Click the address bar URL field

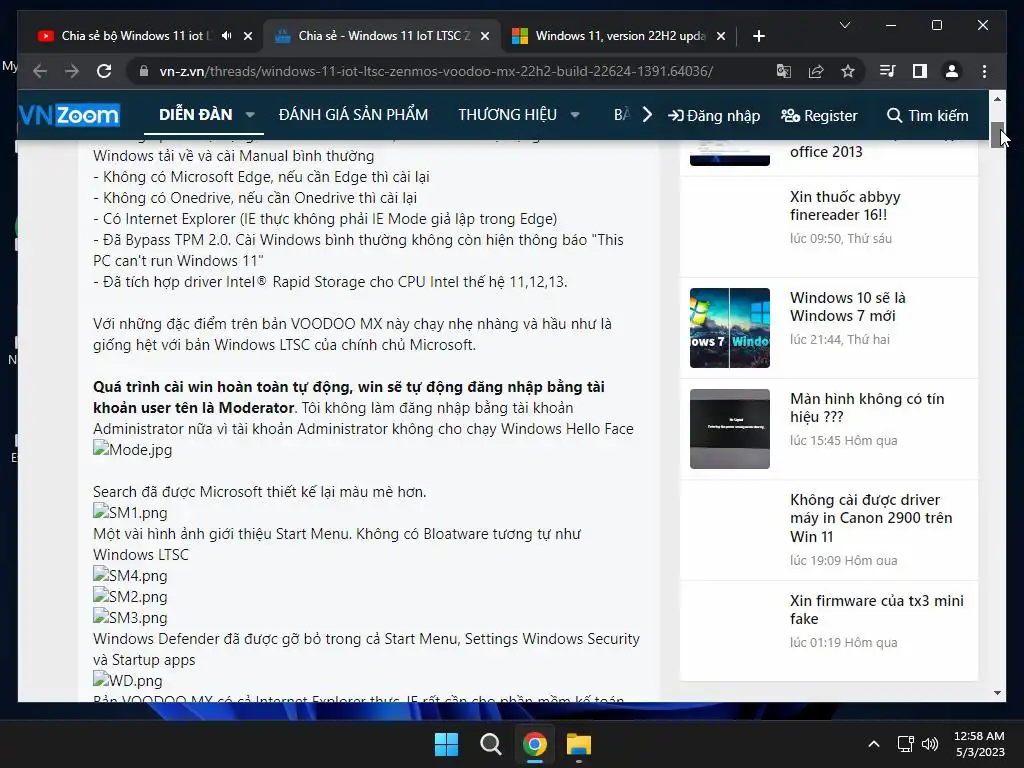(436, 71)
